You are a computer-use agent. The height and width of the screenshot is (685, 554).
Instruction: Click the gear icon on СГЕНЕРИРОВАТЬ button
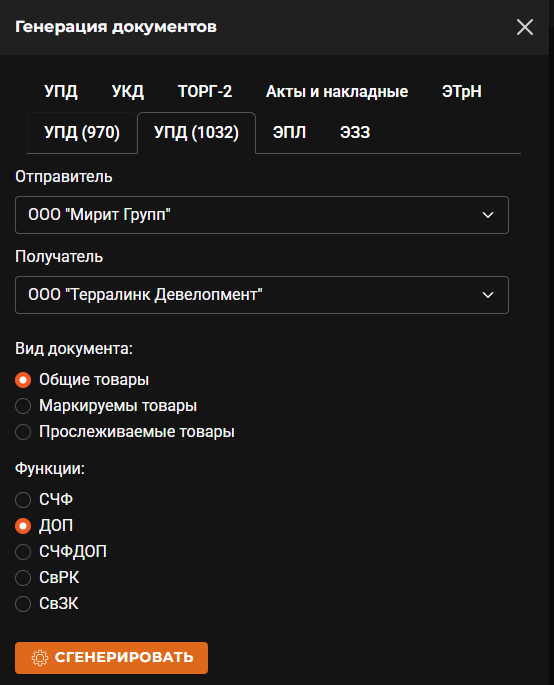click(40, 657)
